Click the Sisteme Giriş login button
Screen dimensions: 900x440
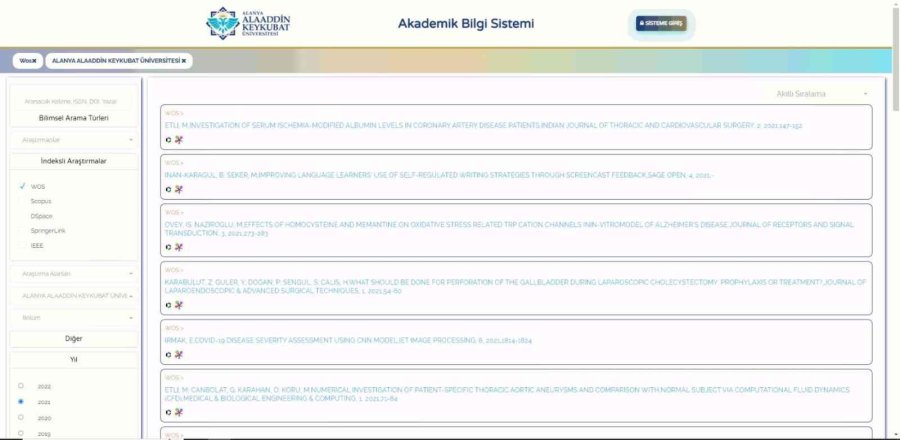coord(662,23)
